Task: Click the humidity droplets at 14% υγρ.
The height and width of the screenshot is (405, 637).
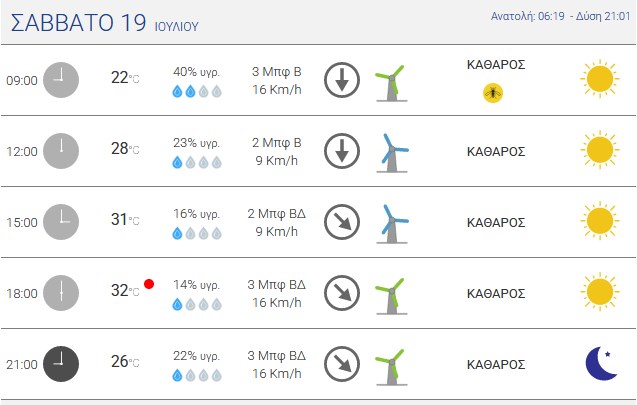Action: [x=197, y=304]
